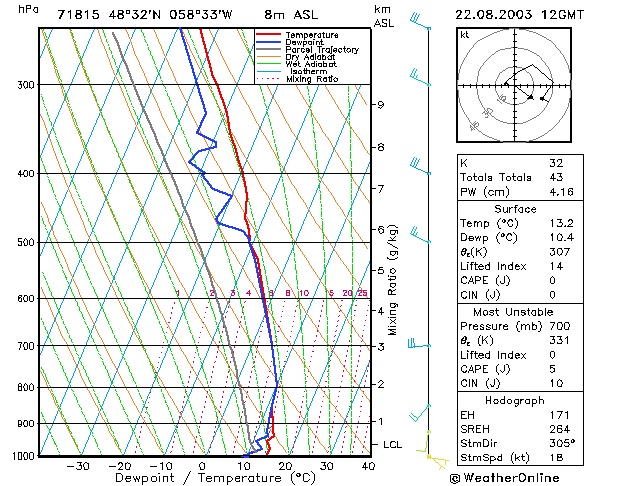
Task: Click the 'Mixing Ratio (g/kg)' vertical label
Action: (x=392, y=280)
